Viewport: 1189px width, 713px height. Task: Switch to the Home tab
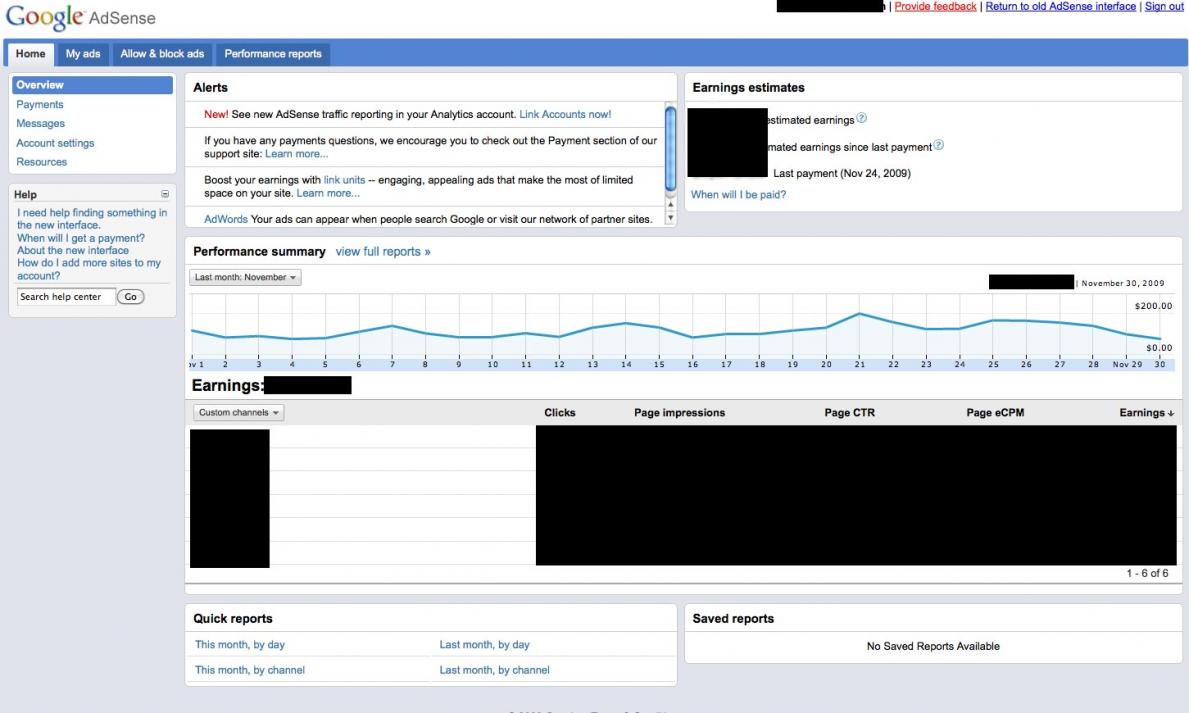click(30, 54)
